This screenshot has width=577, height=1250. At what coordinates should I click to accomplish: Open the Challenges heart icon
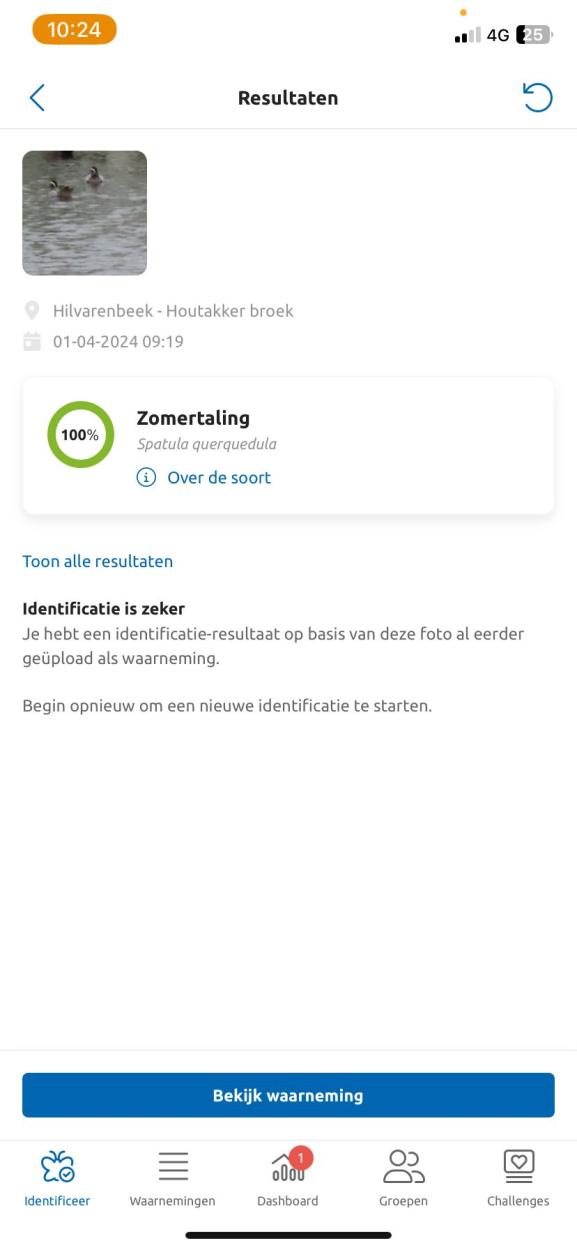518,1166
